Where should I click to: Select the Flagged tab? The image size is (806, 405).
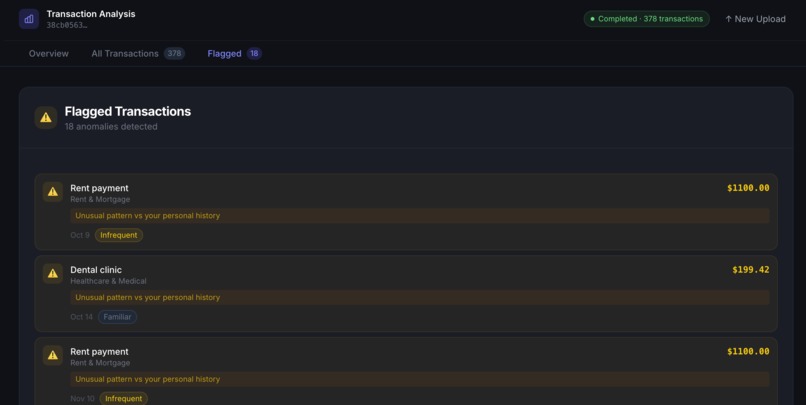[234, 53]
